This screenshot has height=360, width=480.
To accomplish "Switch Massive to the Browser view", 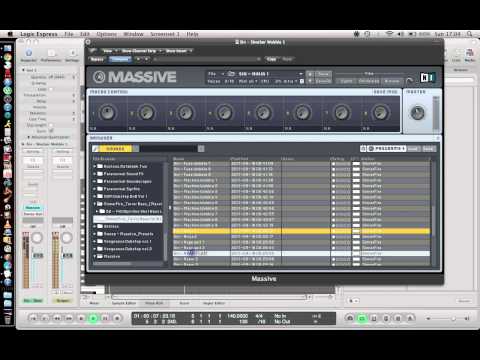I will point(392,81).
